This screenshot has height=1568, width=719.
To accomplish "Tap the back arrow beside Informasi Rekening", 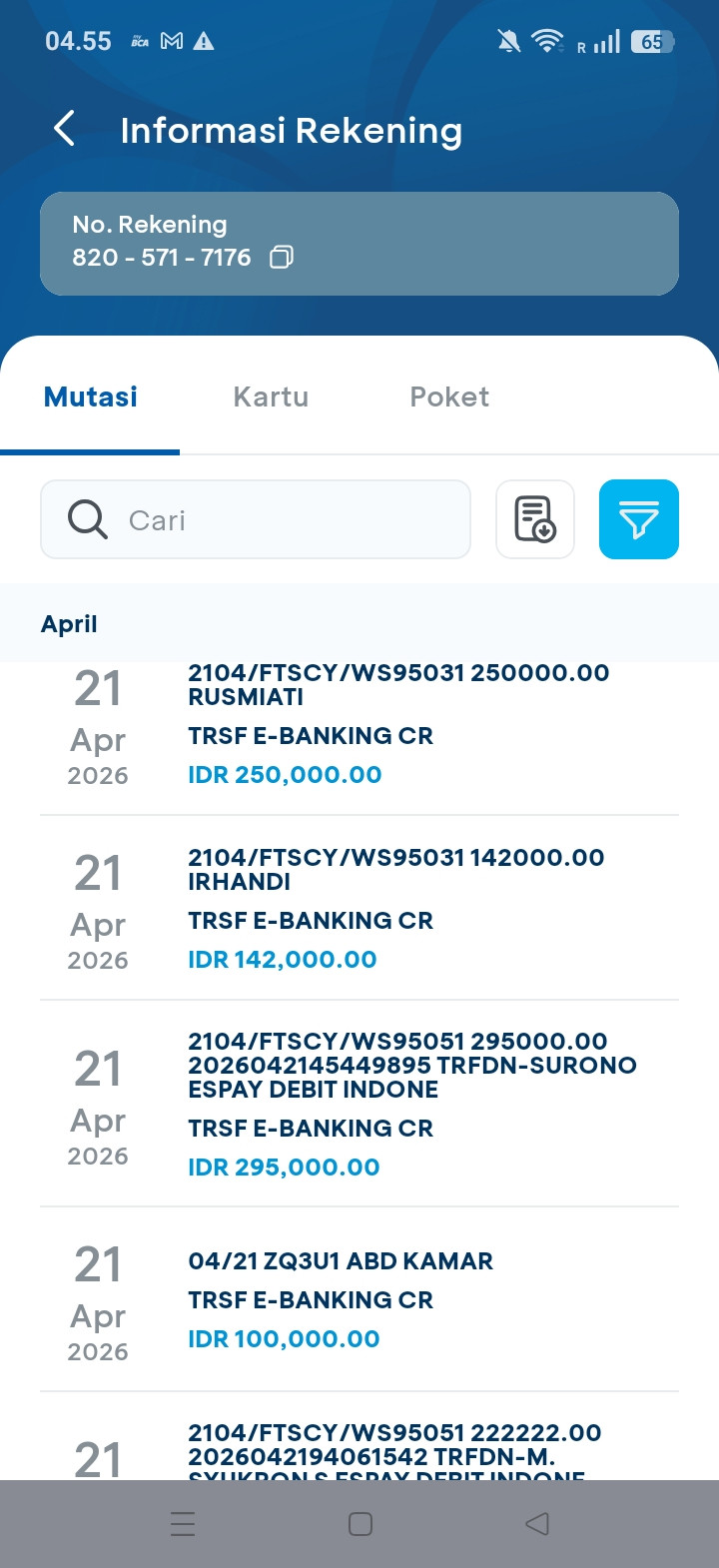I will coord(64,129).
